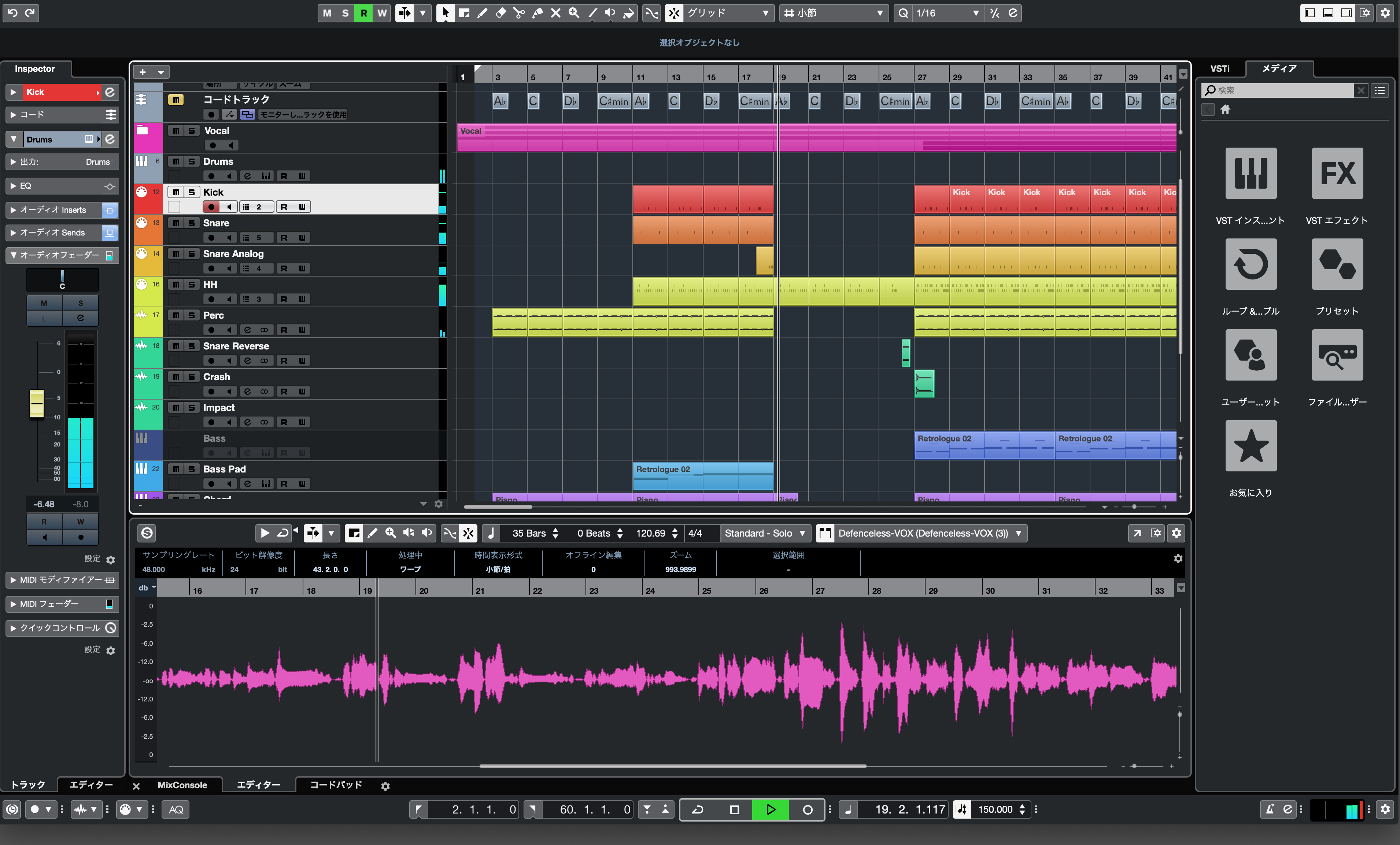The height and width of the screenshot is (845, 1400).
Task: Open User Presets media tile
Action: pos(1251,355)
